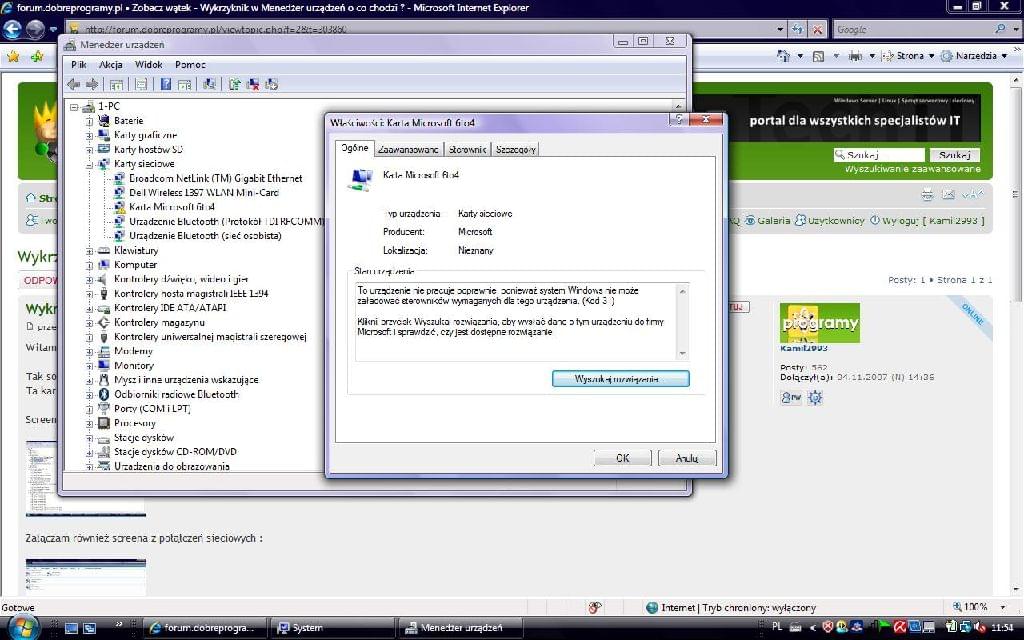Open the 100% zoom level control in status bar
Viewport: 1024px width, 640px height.
[x=978, y=607]
